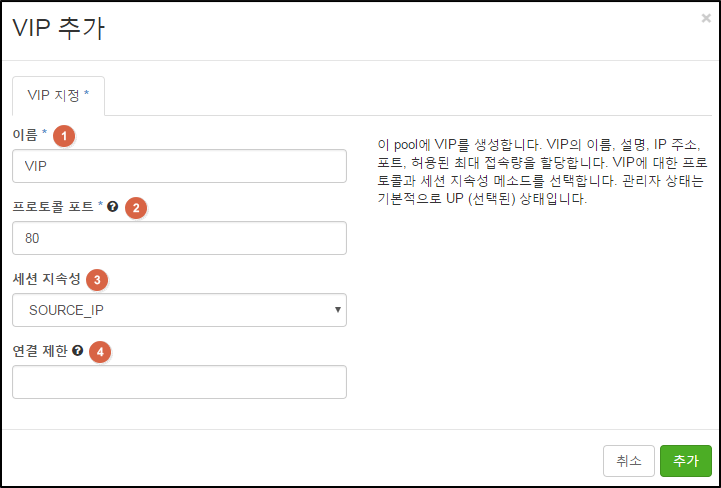Viewport: 721px width, 488px height.
Task: Click the green 추가 button
Action: tap(686, 460)
